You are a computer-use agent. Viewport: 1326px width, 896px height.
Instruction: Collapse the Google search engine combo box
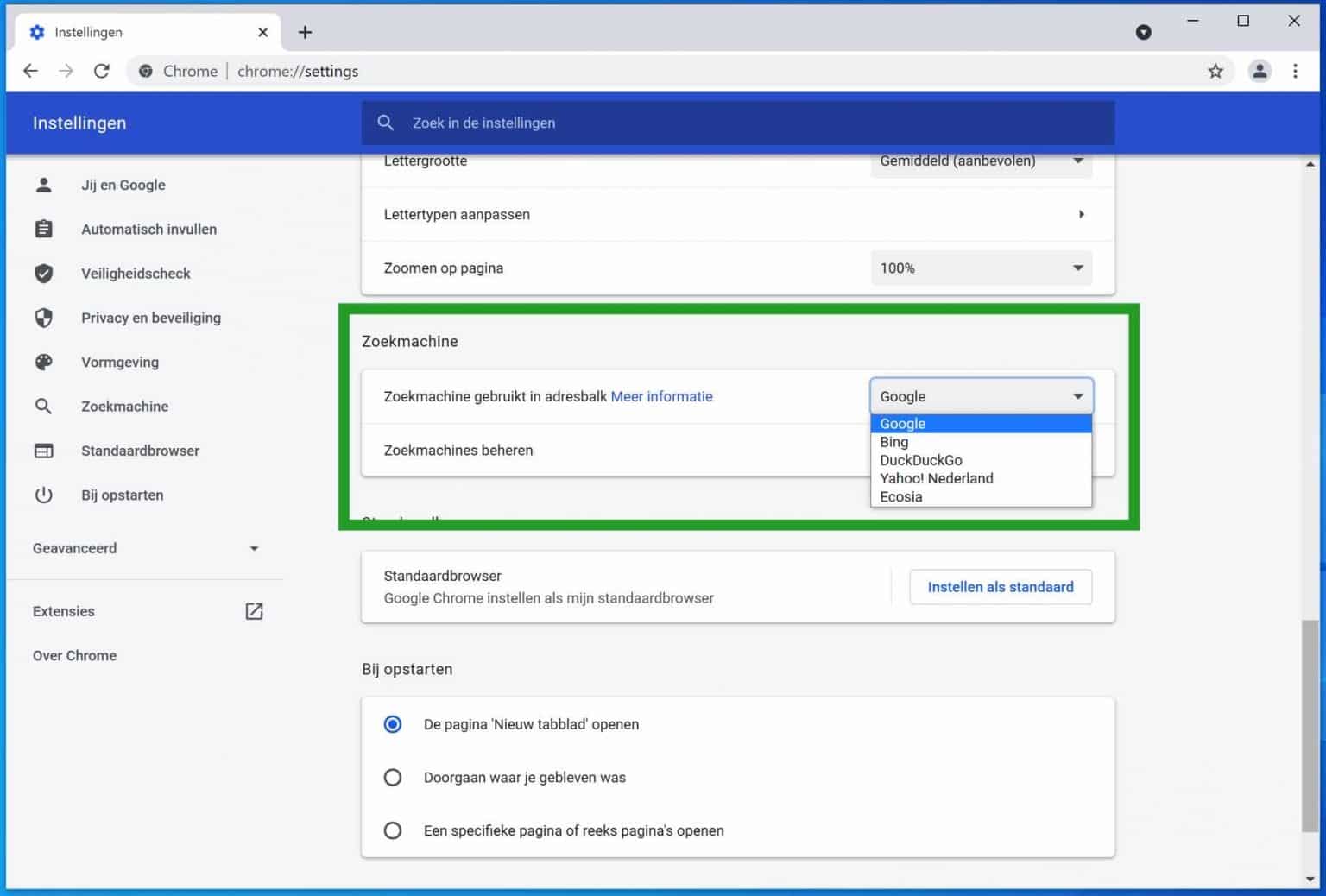[982, 396]
